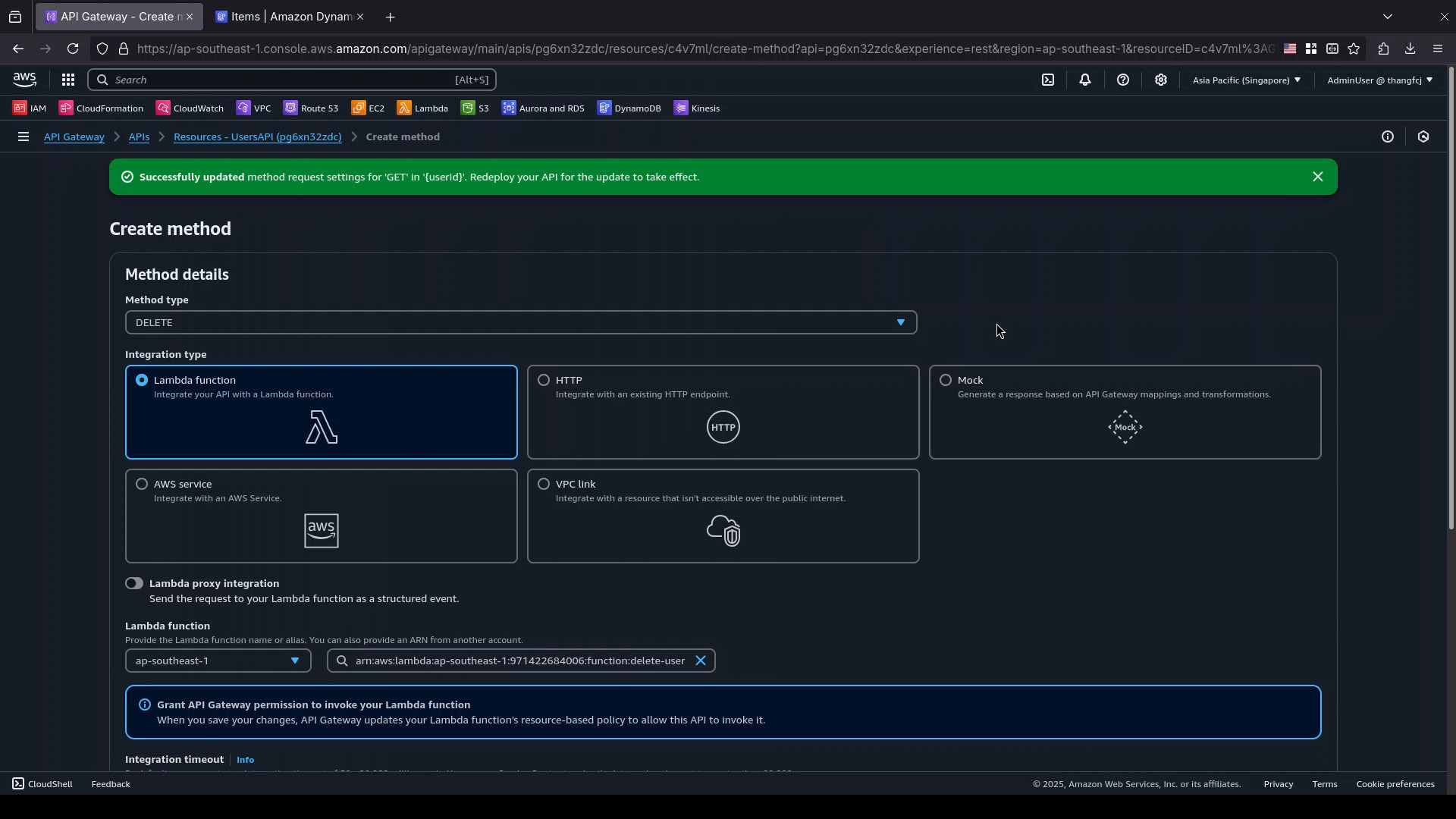
Task: Open the info panel icon
Action: (1388, 136)
